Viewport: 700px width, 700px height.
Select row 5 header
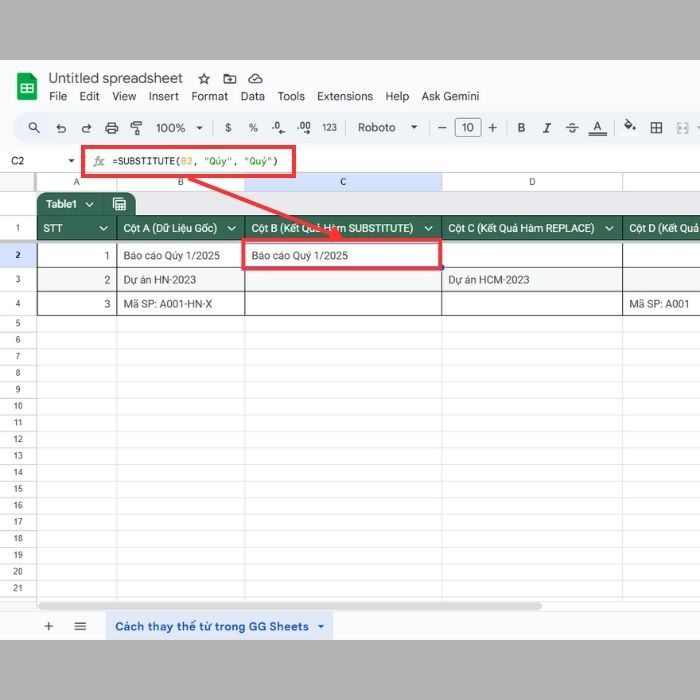(18, 323)
